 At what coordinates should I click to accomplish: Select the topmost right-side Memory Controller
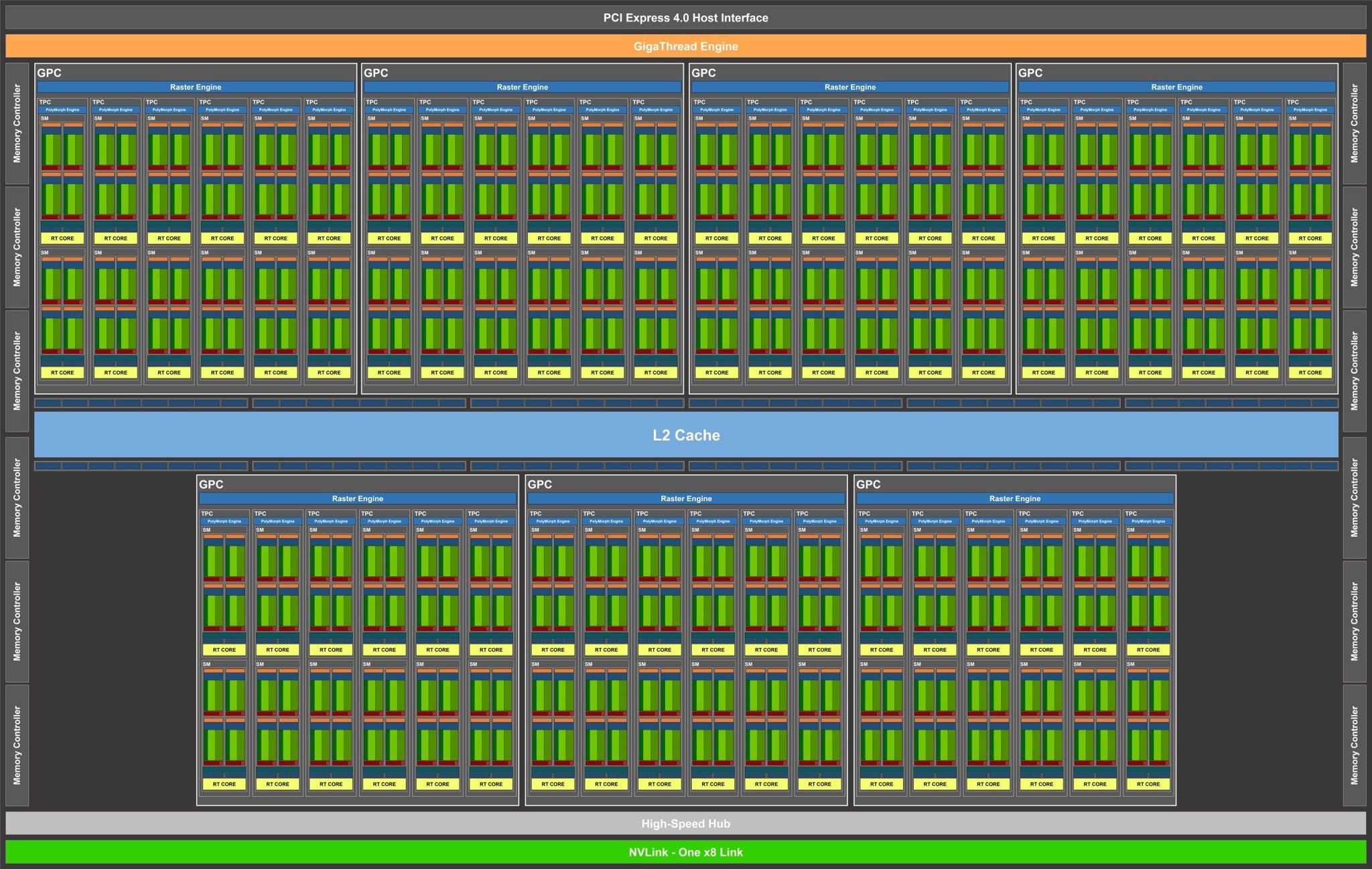1355,123
